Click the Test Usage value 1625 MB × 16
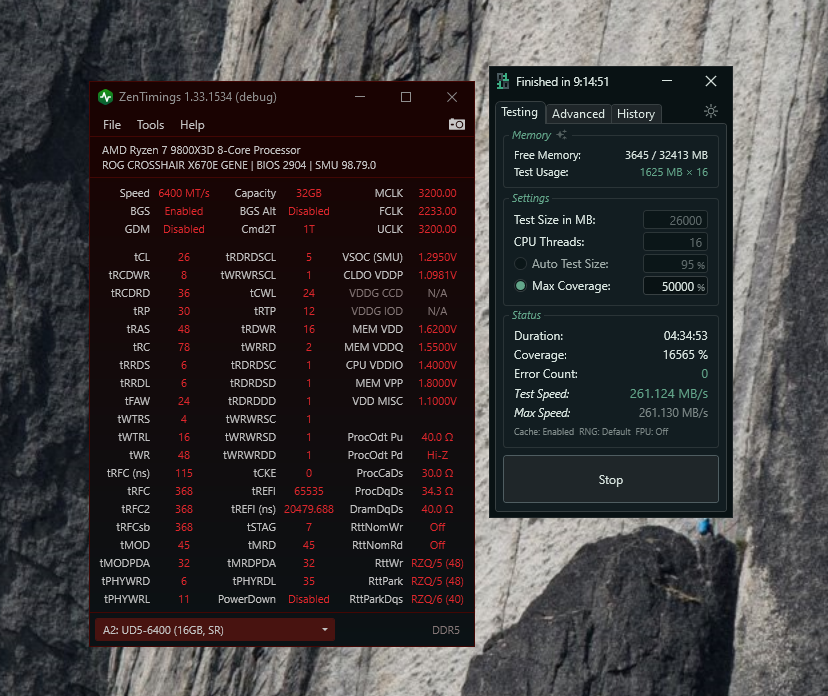The image size is (828, 696). (674, 172)
